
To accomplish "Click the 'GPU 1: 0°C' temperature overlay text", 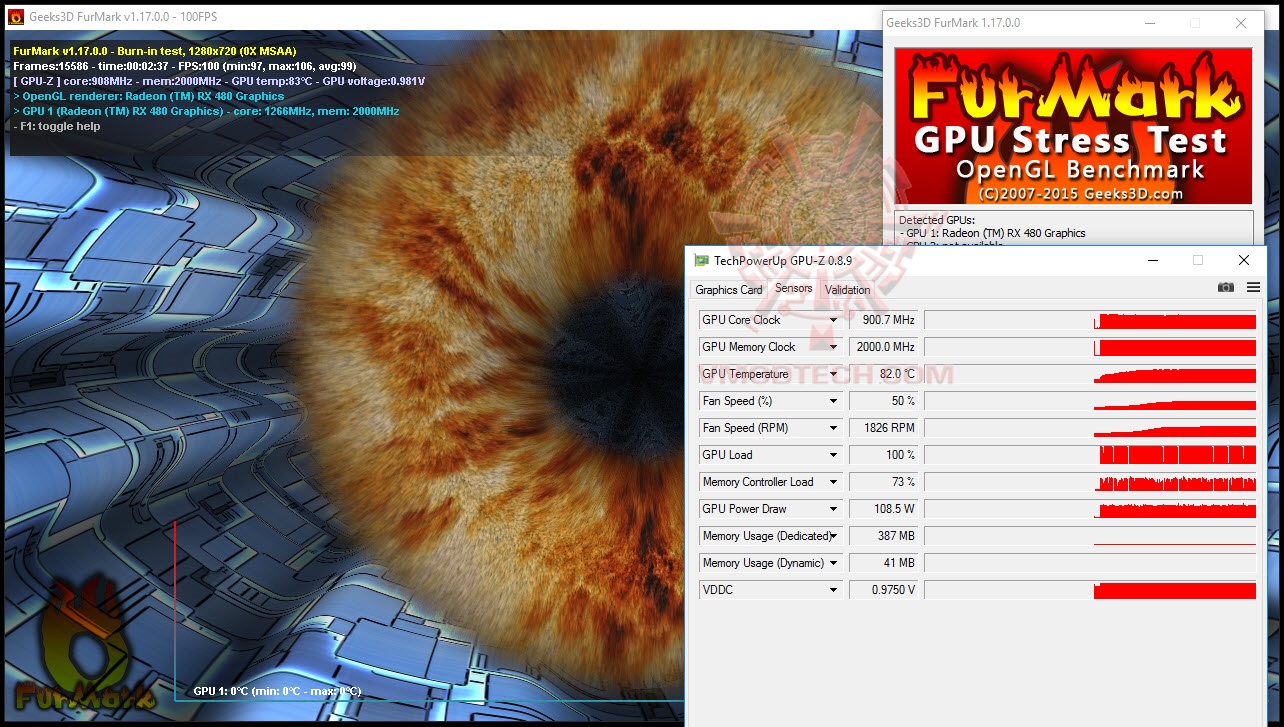I will 277,691.
